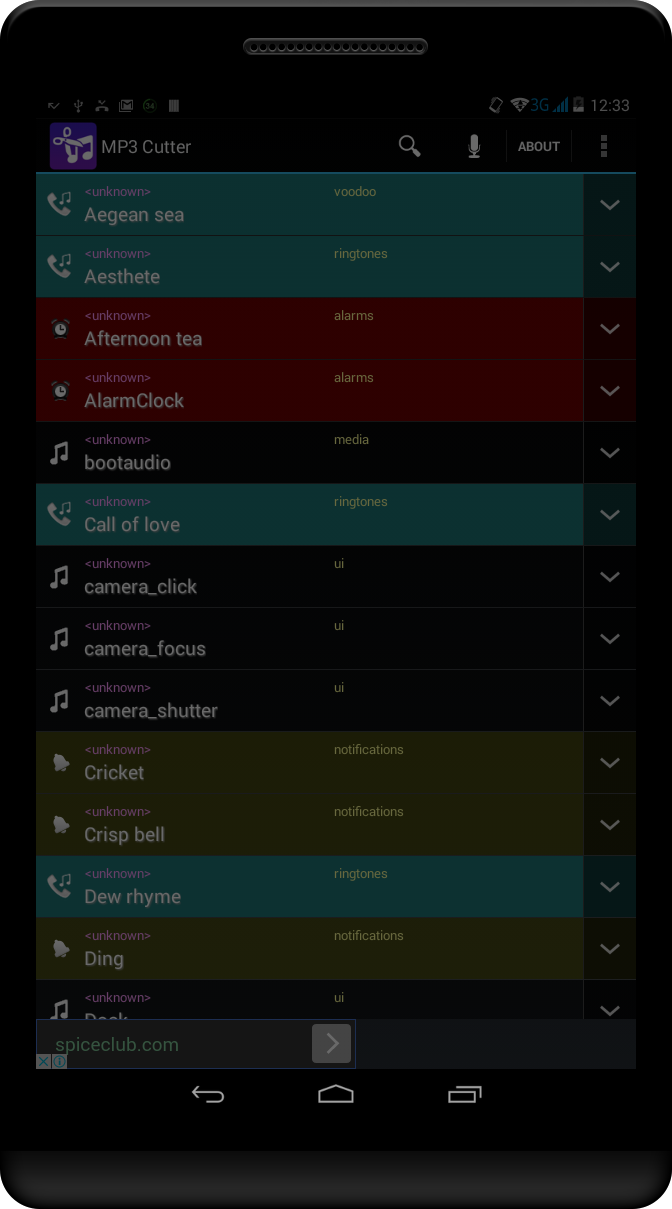Image resolution: width=672 pixels, height=1209 pixels.
Task: Open the three-dot overflow menu
Action: point(604,147)
